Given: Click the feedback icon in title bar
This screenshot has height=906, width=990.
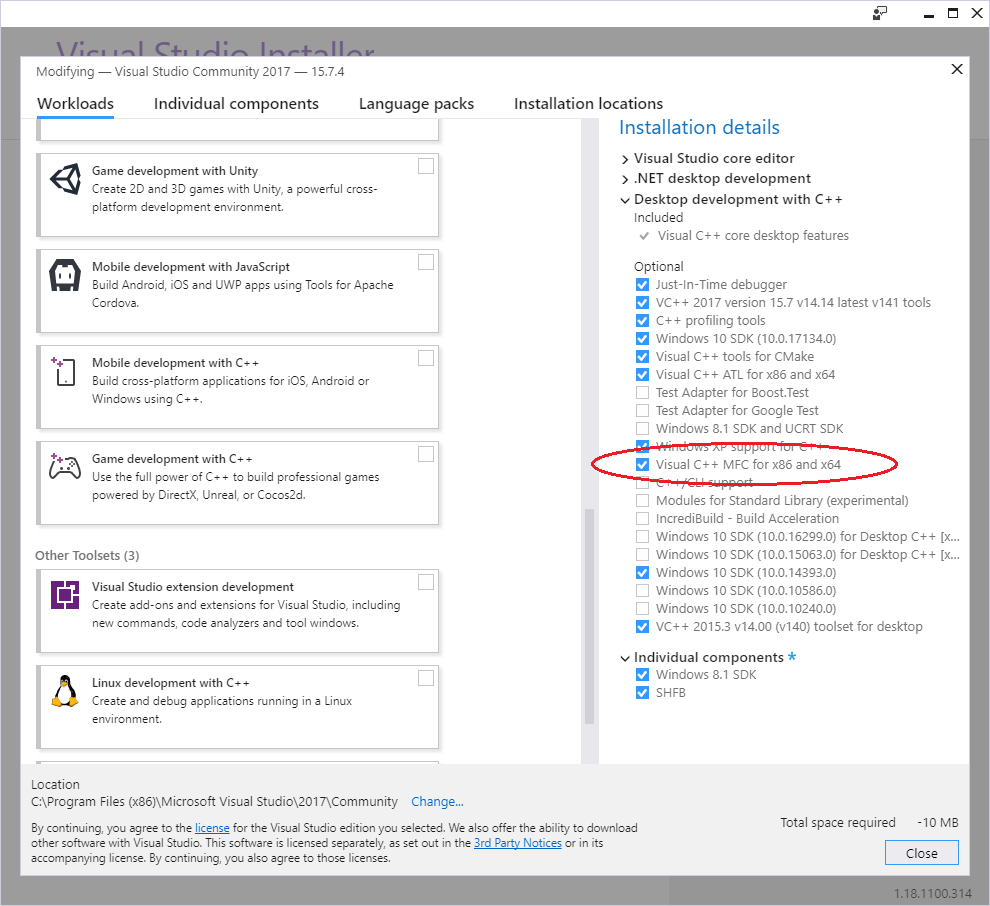Looking at the screenshot, I should 879,13.
